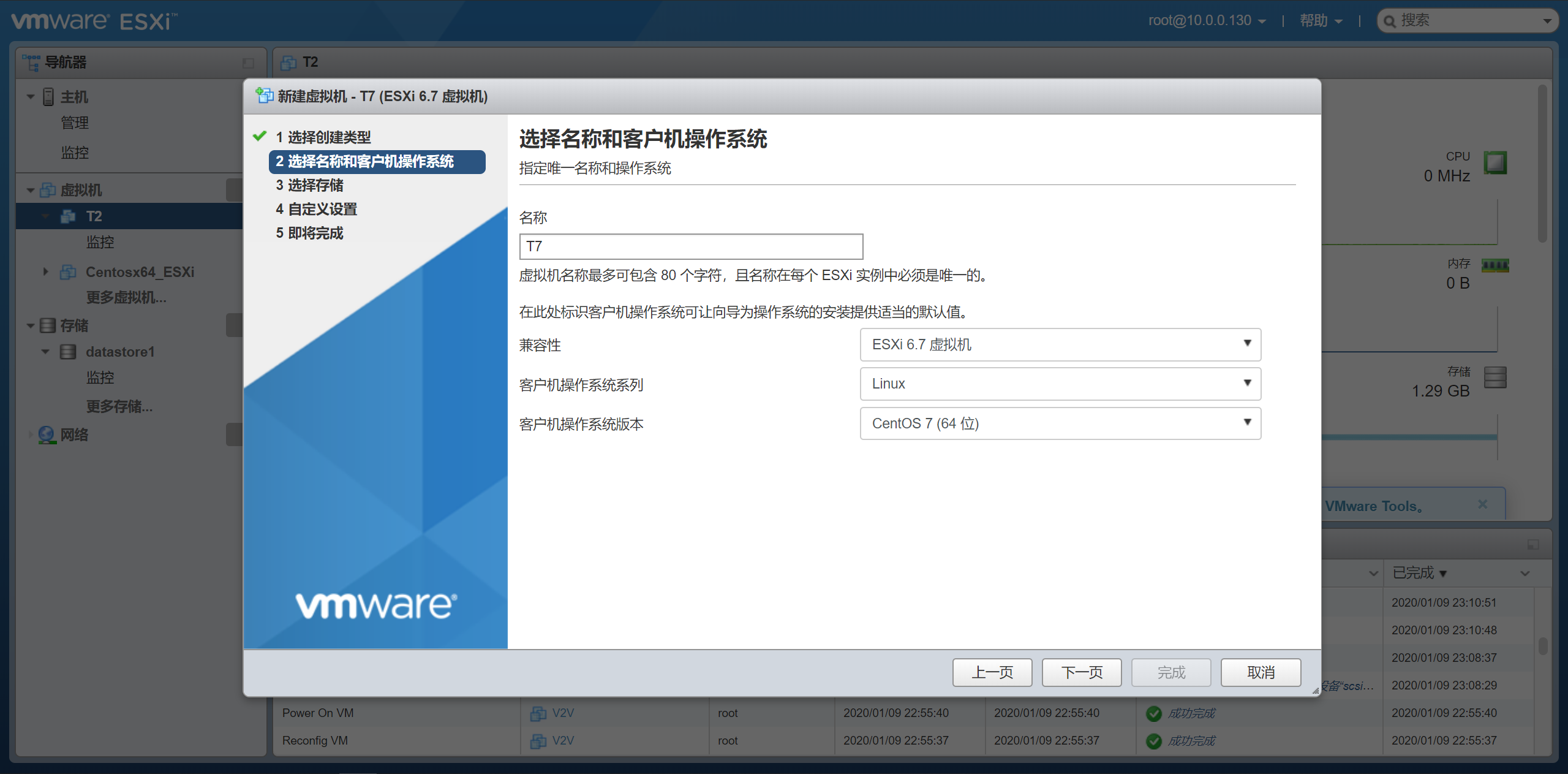Click the V2V link in Power On VM row

click(563, 713)
